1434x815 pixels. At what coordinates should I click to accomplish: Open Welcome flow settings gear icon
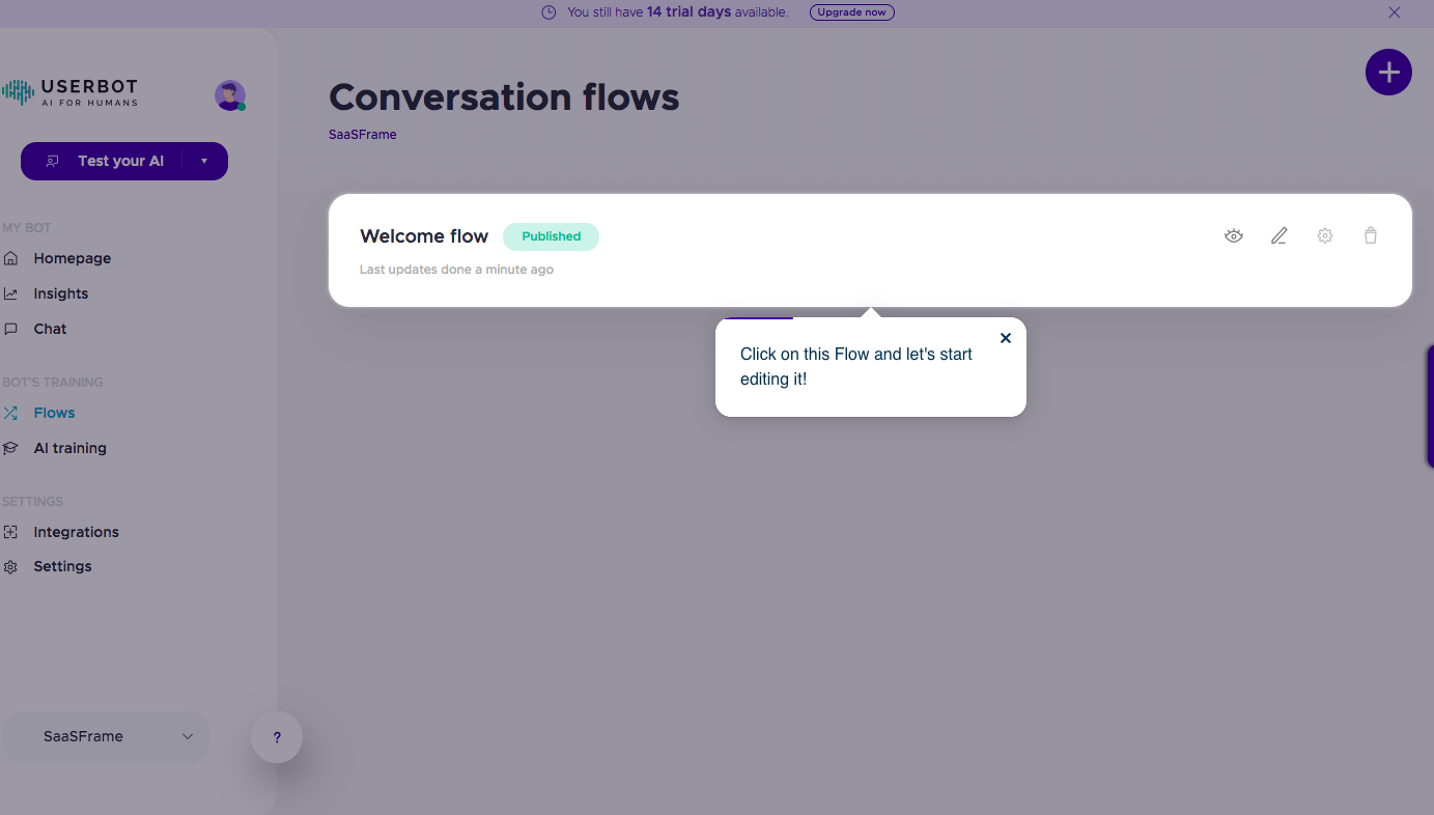point(1325,236)
